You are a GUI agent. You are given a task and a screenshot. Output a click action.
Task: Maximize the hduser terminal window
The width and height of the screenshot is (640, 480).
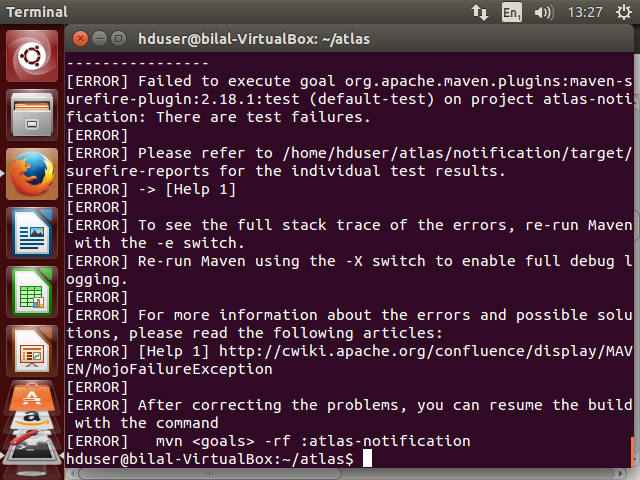[118, 39]
